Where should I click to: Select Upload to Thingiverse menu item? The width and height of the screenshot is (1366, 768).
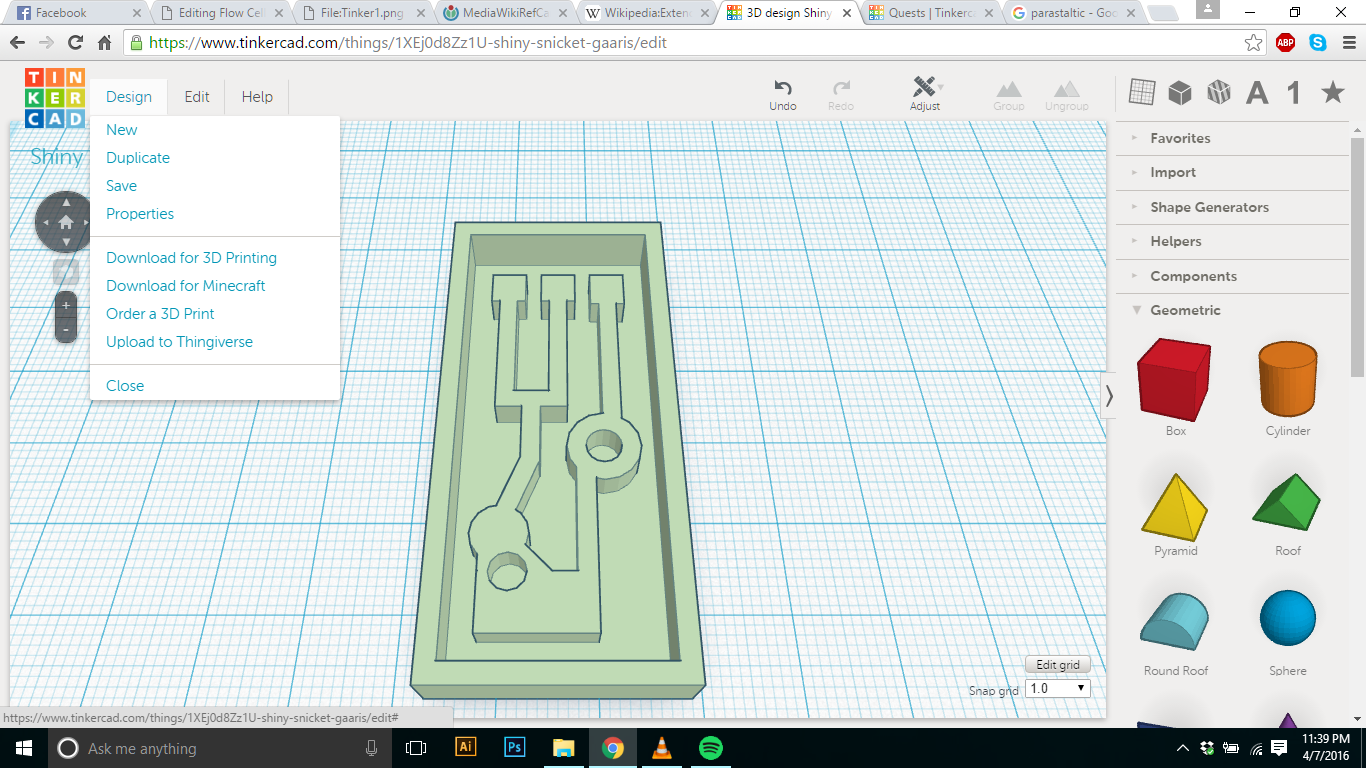pyautogui.click(x=179, y=342)
